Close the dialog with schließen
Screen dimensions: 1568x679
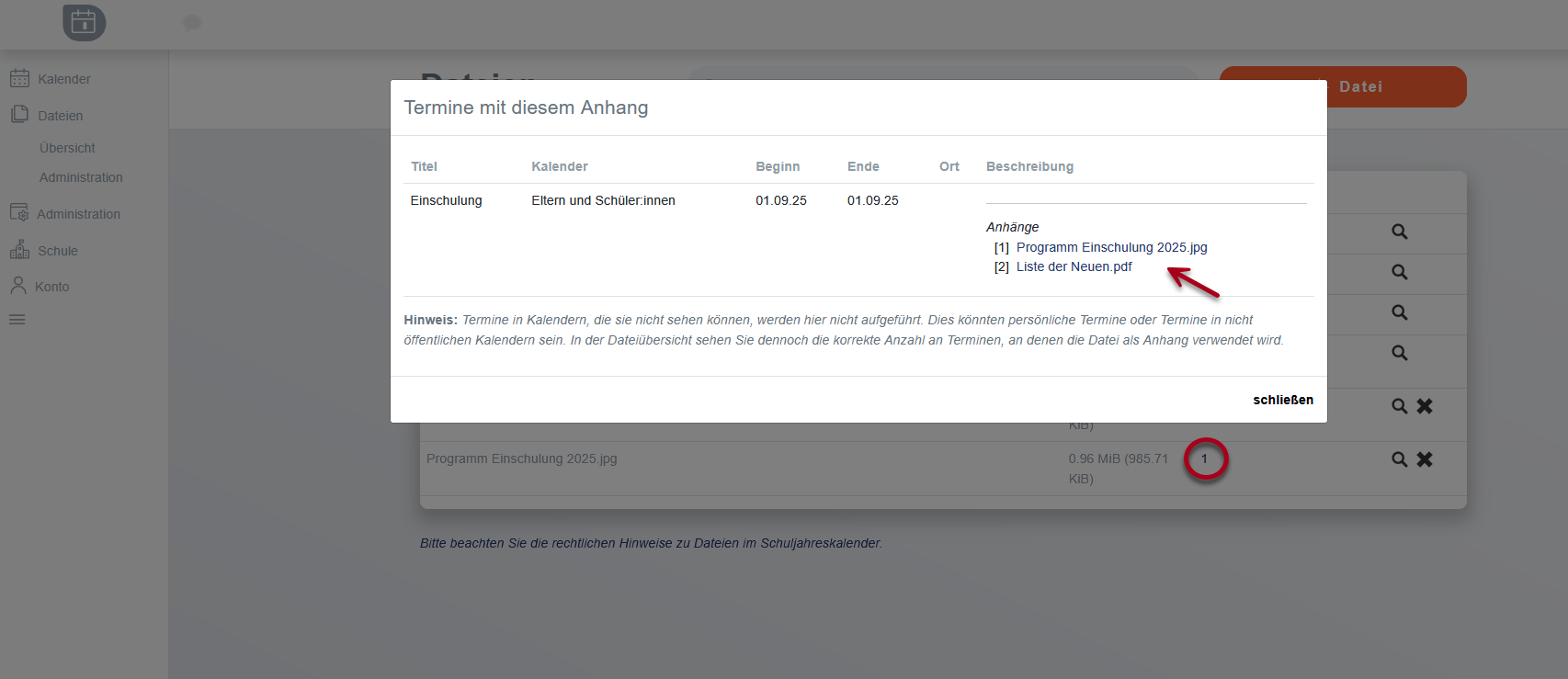pyautogui.click(x=1282, y=400)
